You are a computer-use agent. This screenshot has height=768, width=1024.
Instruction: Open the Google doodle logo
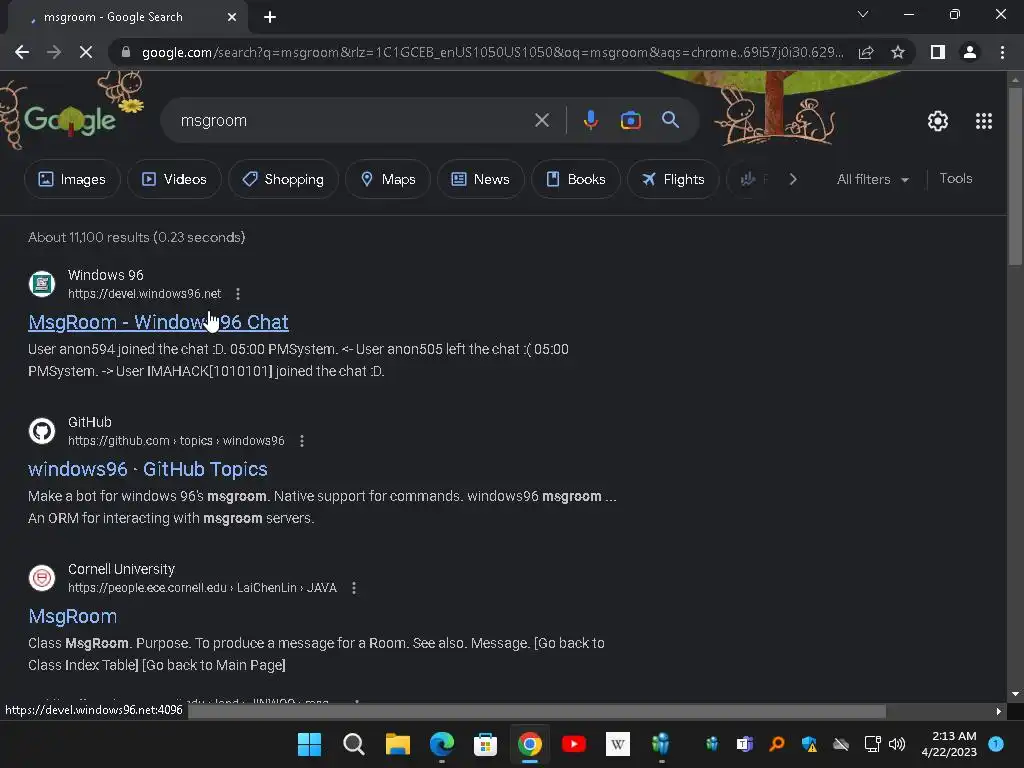71,119
